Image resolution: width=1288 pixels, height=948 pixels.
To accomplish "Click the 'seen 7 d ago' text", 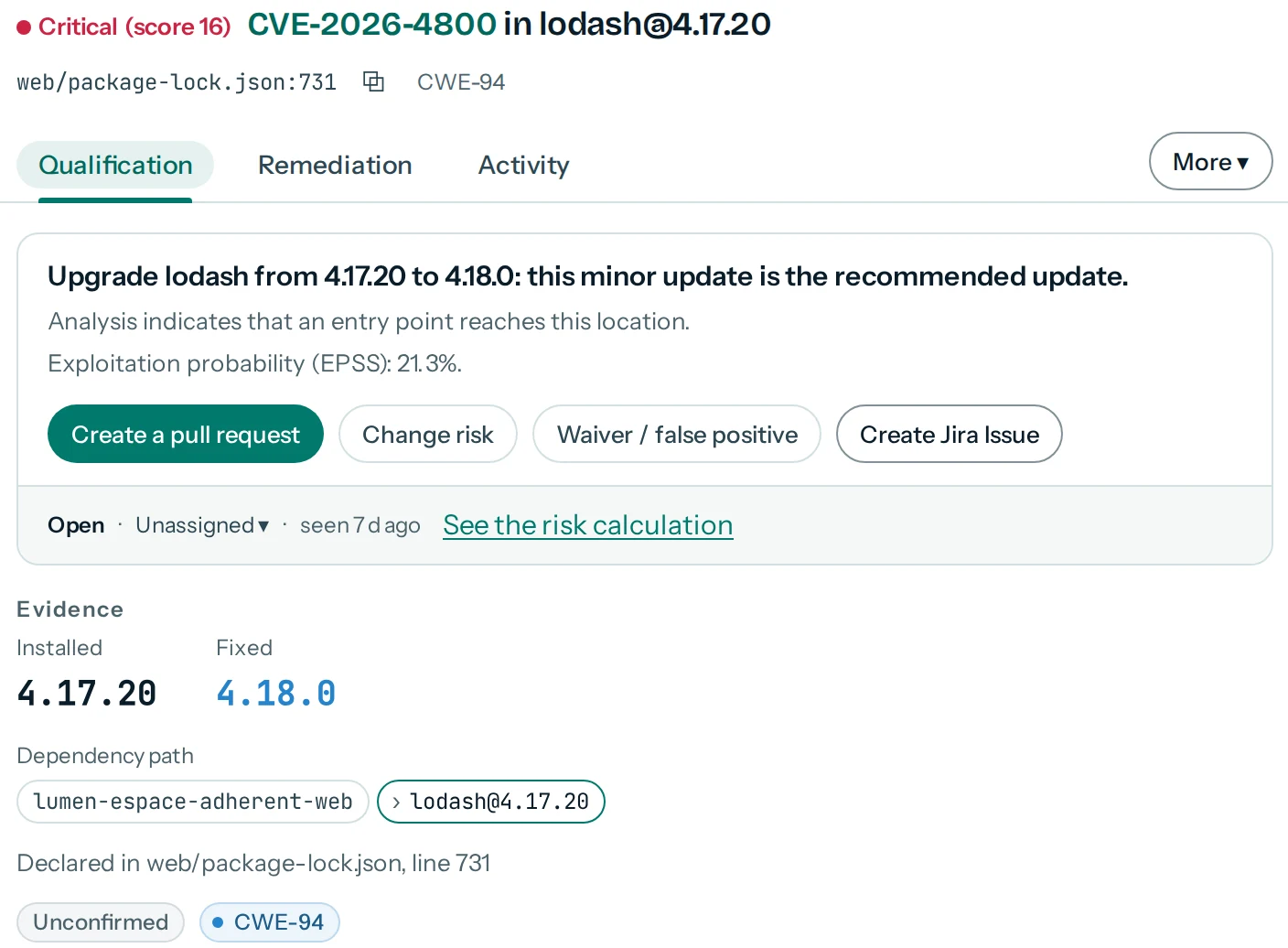I will [x=360, y=525].
